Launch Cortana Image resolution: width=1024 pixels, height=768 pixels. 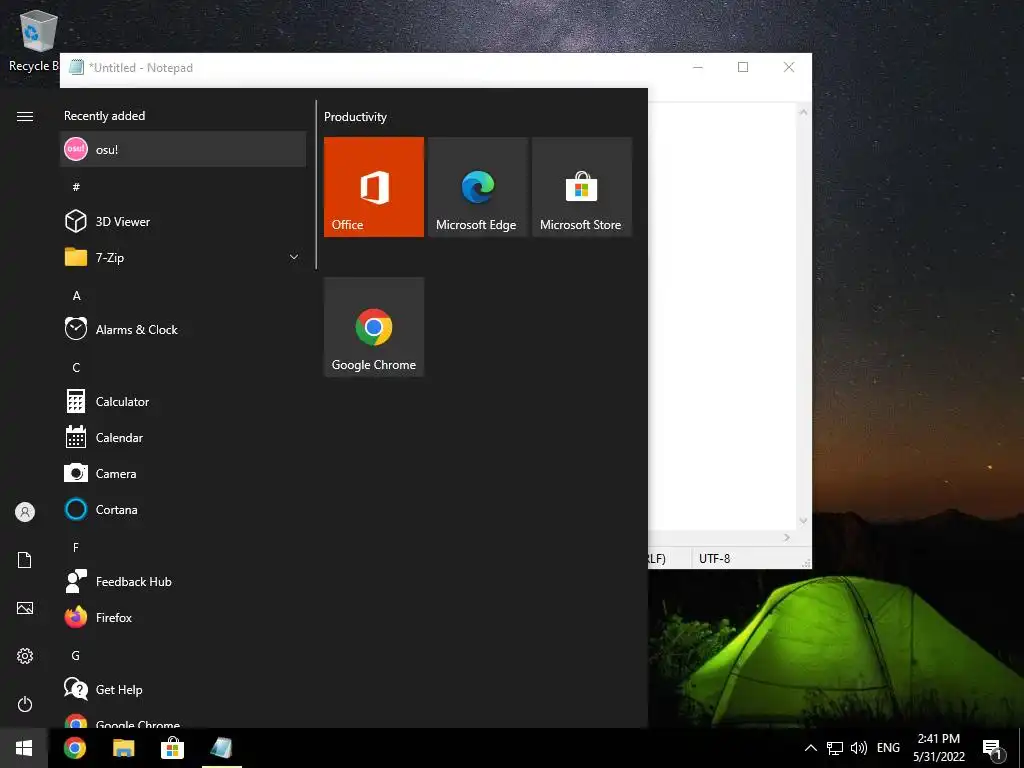click(x=183, y=509)
